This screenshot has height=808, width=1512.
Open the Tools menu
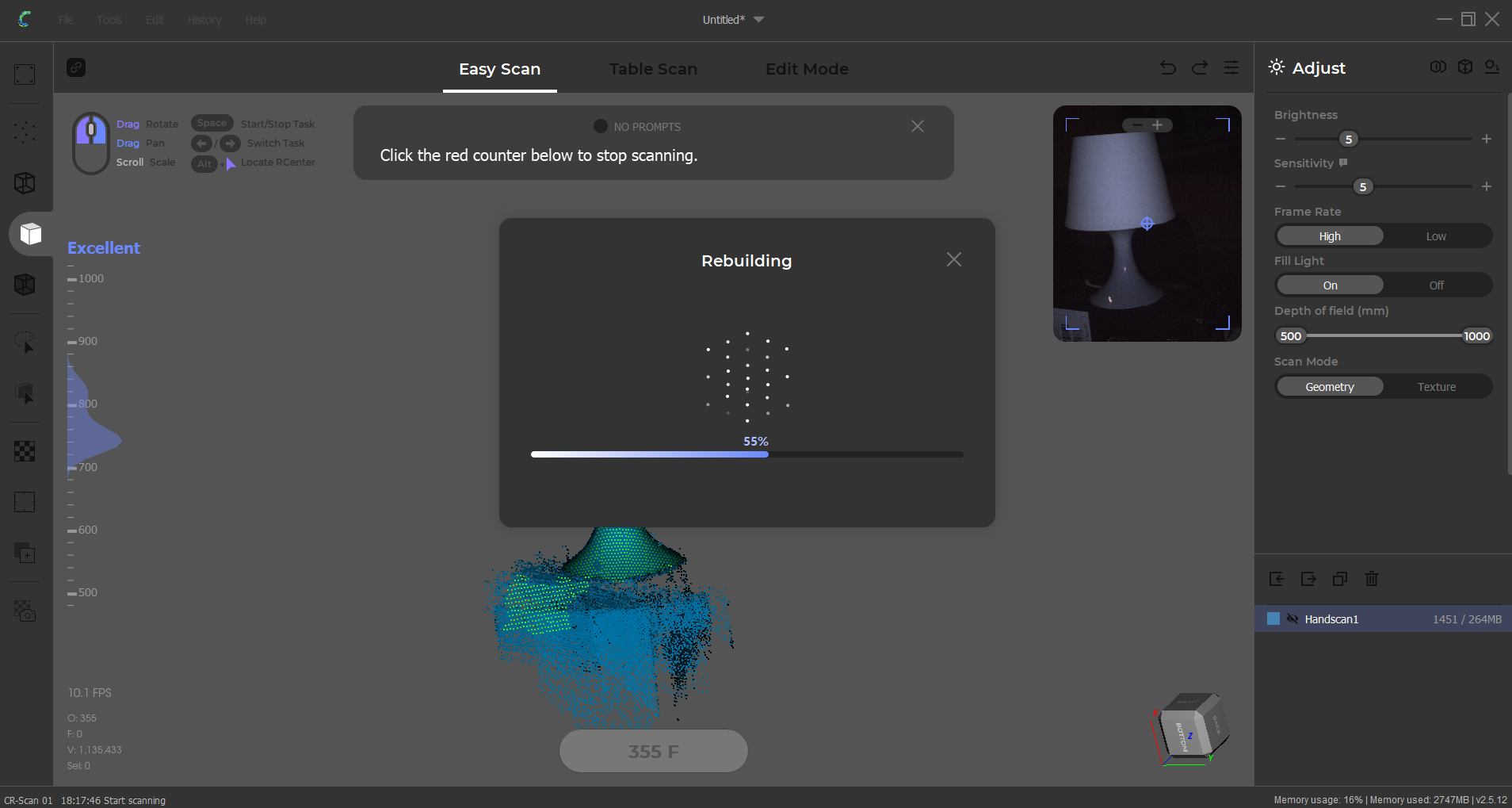[109, 20]
